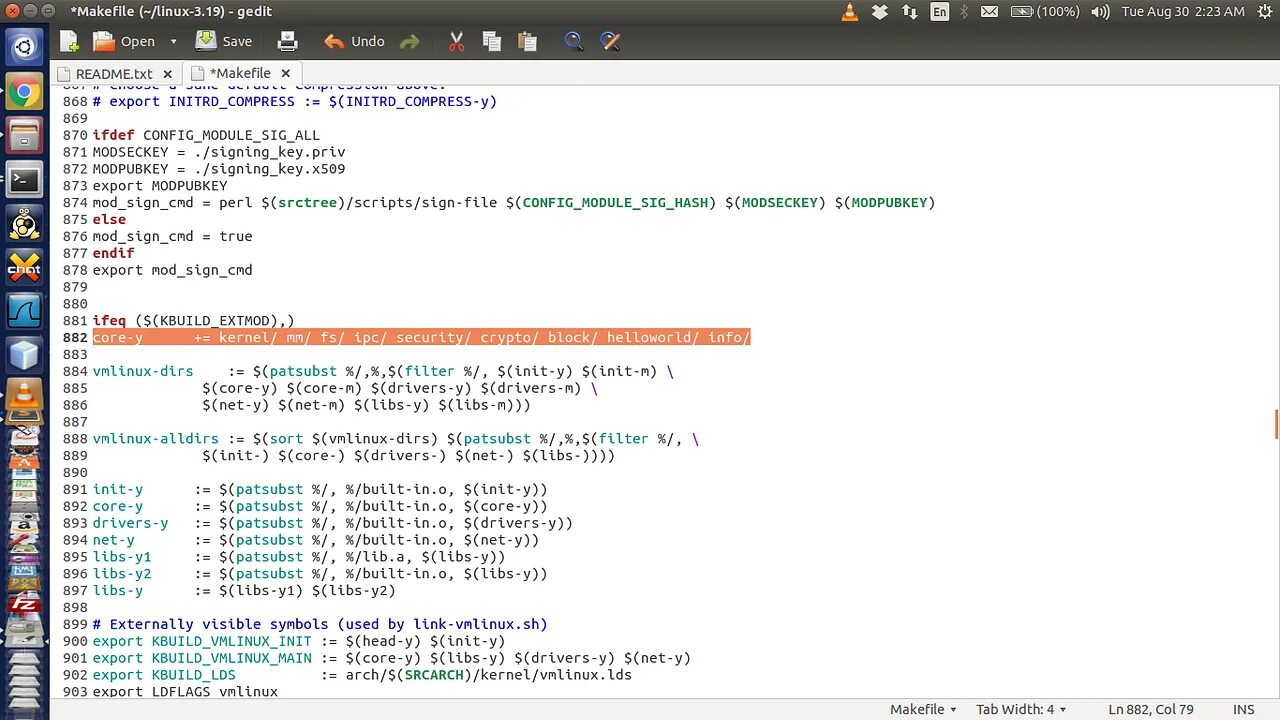Open the En keyboard layout indicator
This screenshot has height=720, width=1280.
tap(939, 12)
